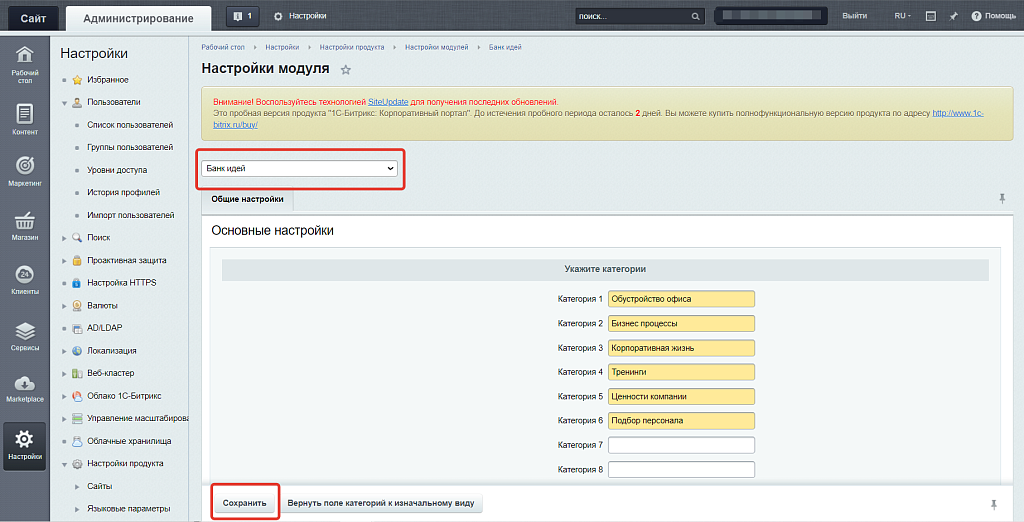Open the Клиенты sidebar section
This screenshot has width=1024, height=522.
tap(25, 280)
